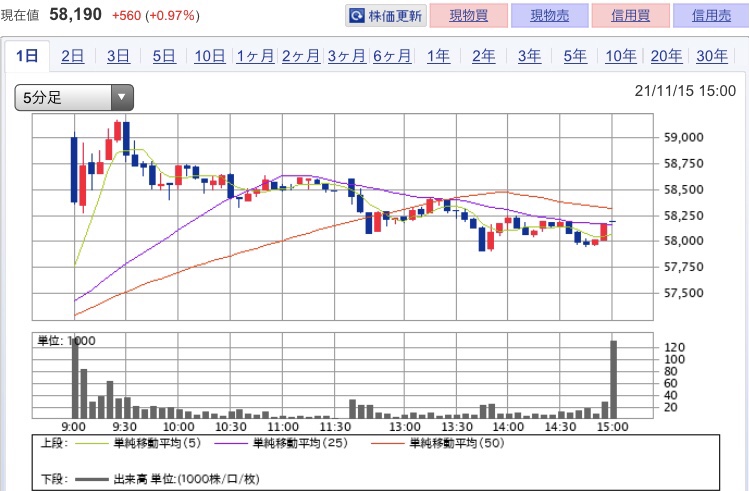Switch to the 20年 chart period

666,56
